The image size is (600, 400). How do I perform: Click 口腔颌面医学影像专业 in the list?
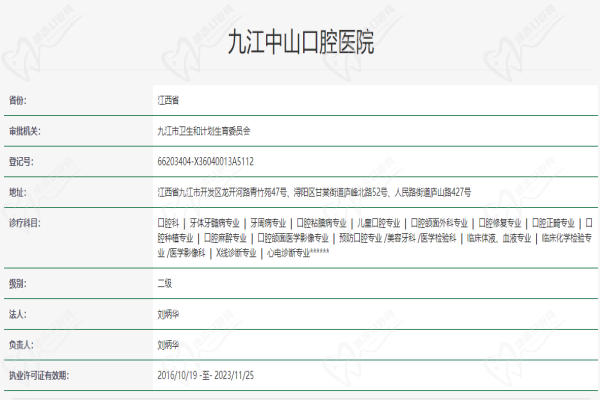coord(293,238)
